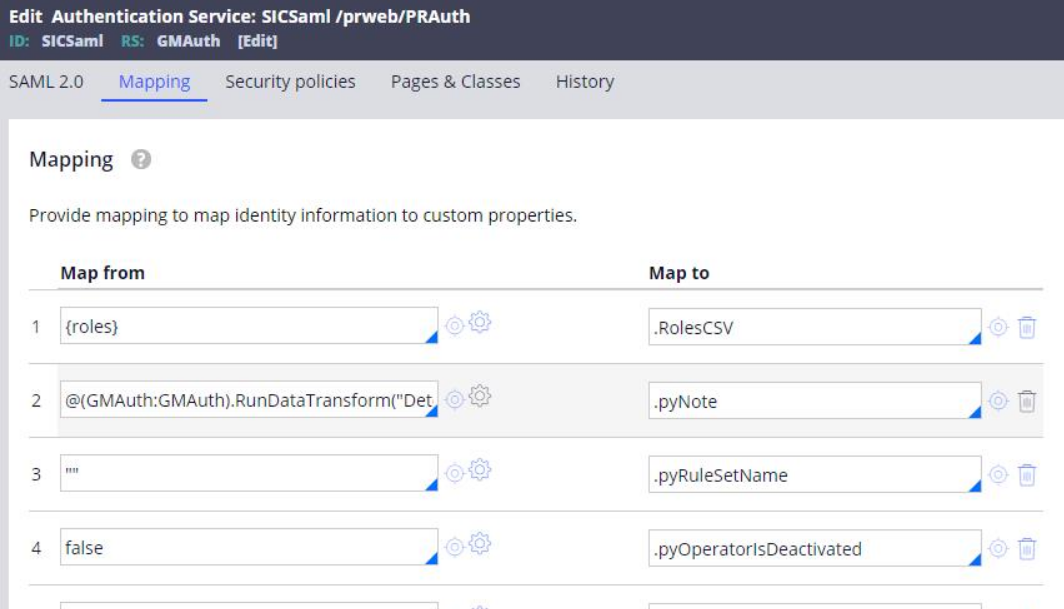Click the row 3 empty-quotes input field
This screenshot has height=609, width=1064.
point(249,473)
